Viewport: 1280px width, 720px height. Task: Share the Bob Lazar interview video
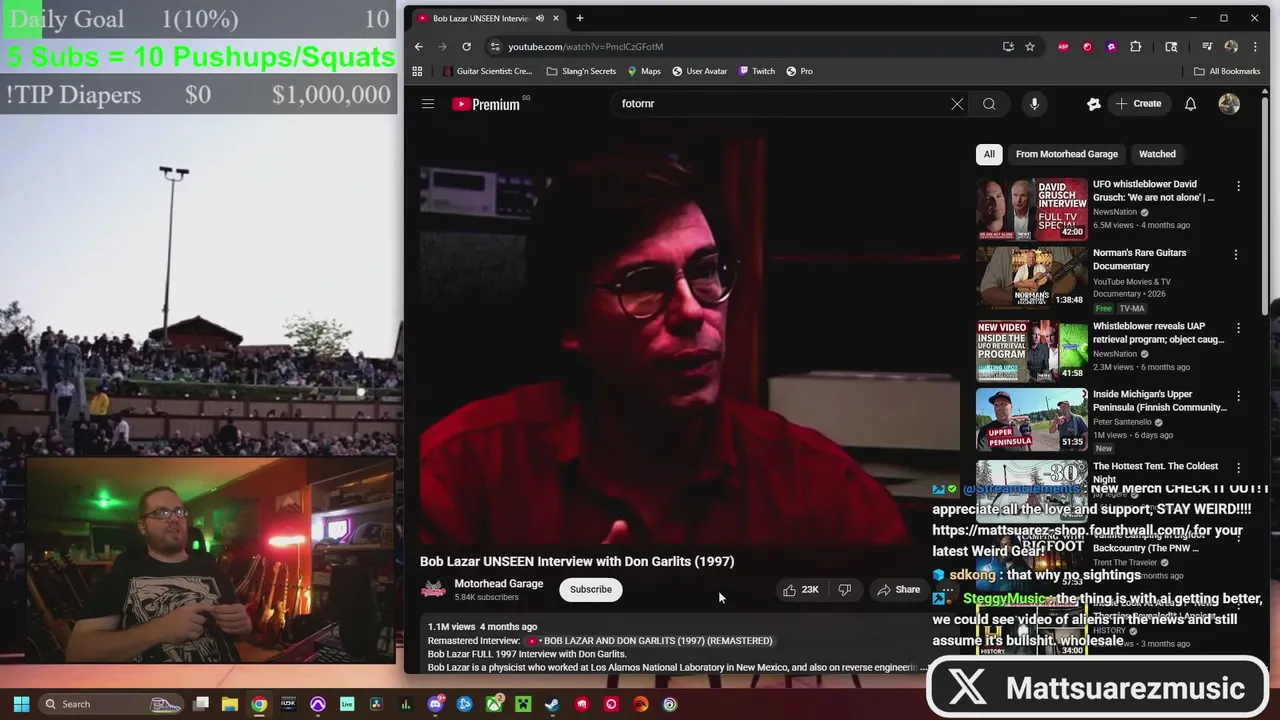tap(898, 590)
